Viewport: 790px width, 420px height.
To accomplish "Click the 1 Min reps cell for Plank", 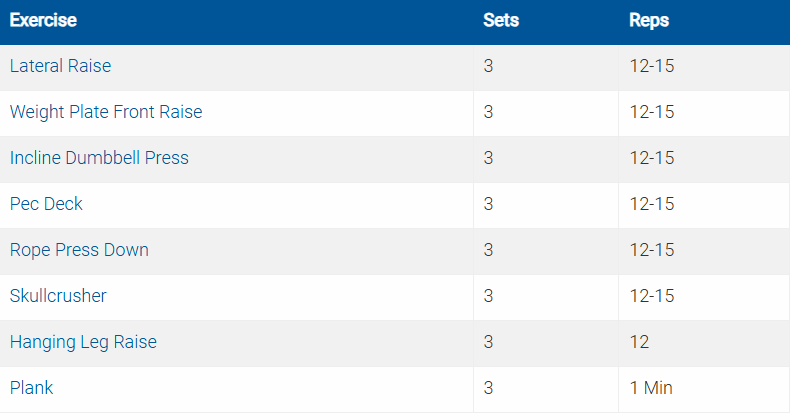I will coord(653,388).
